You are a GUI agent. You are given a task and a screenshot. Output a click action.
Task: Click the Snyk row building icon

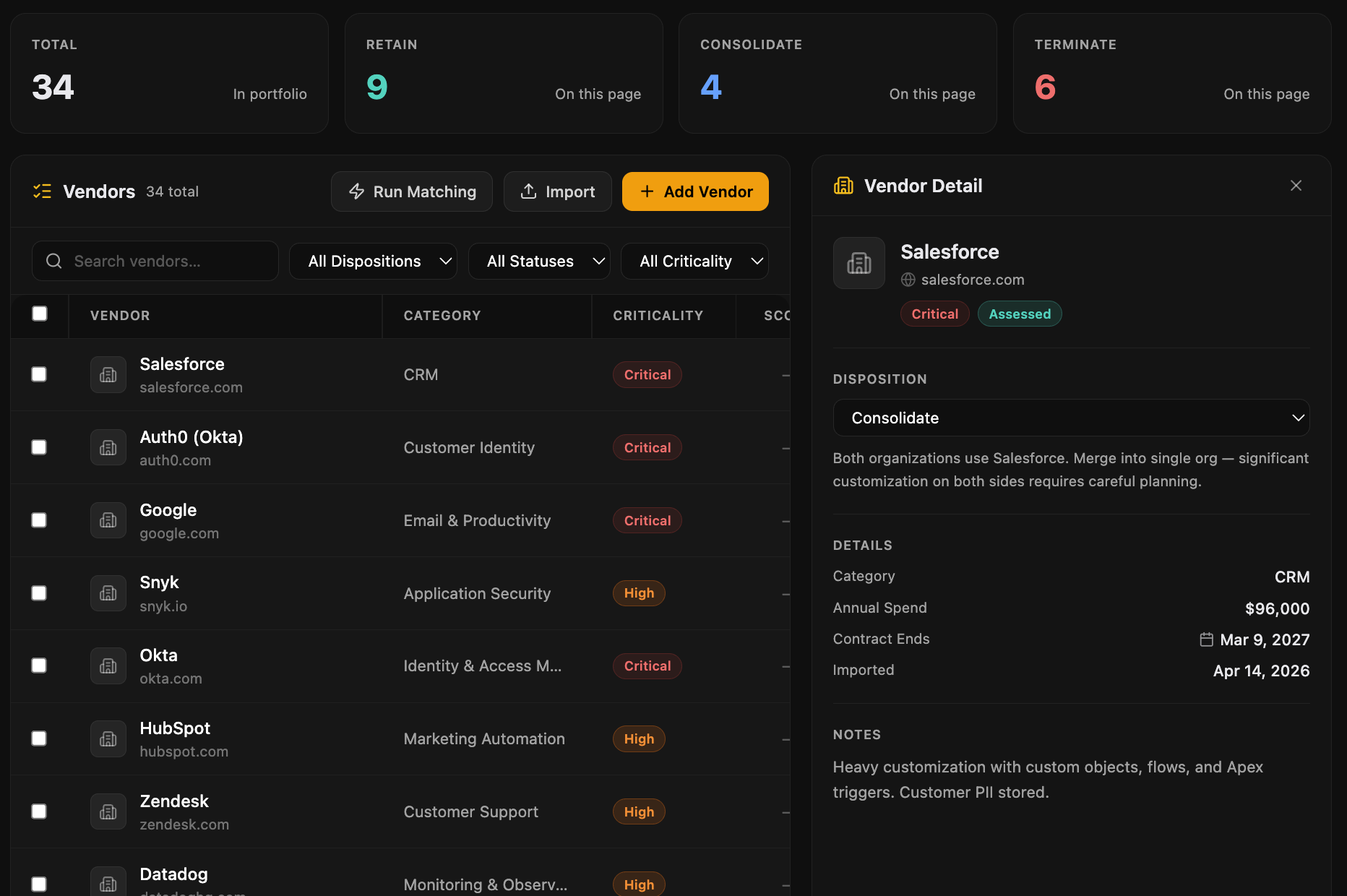coord(108,593)
